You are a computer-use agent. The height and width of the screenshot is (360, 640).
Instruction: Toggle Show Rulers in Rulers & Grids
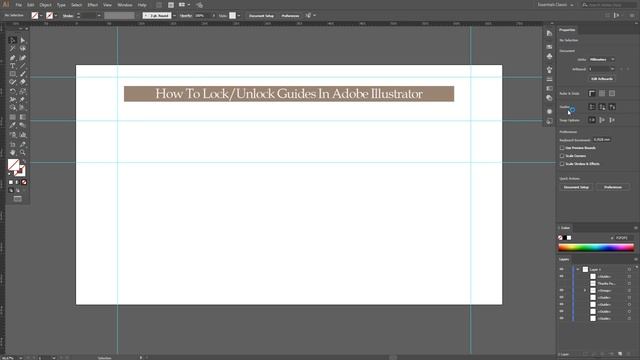[x=592, y=93]
